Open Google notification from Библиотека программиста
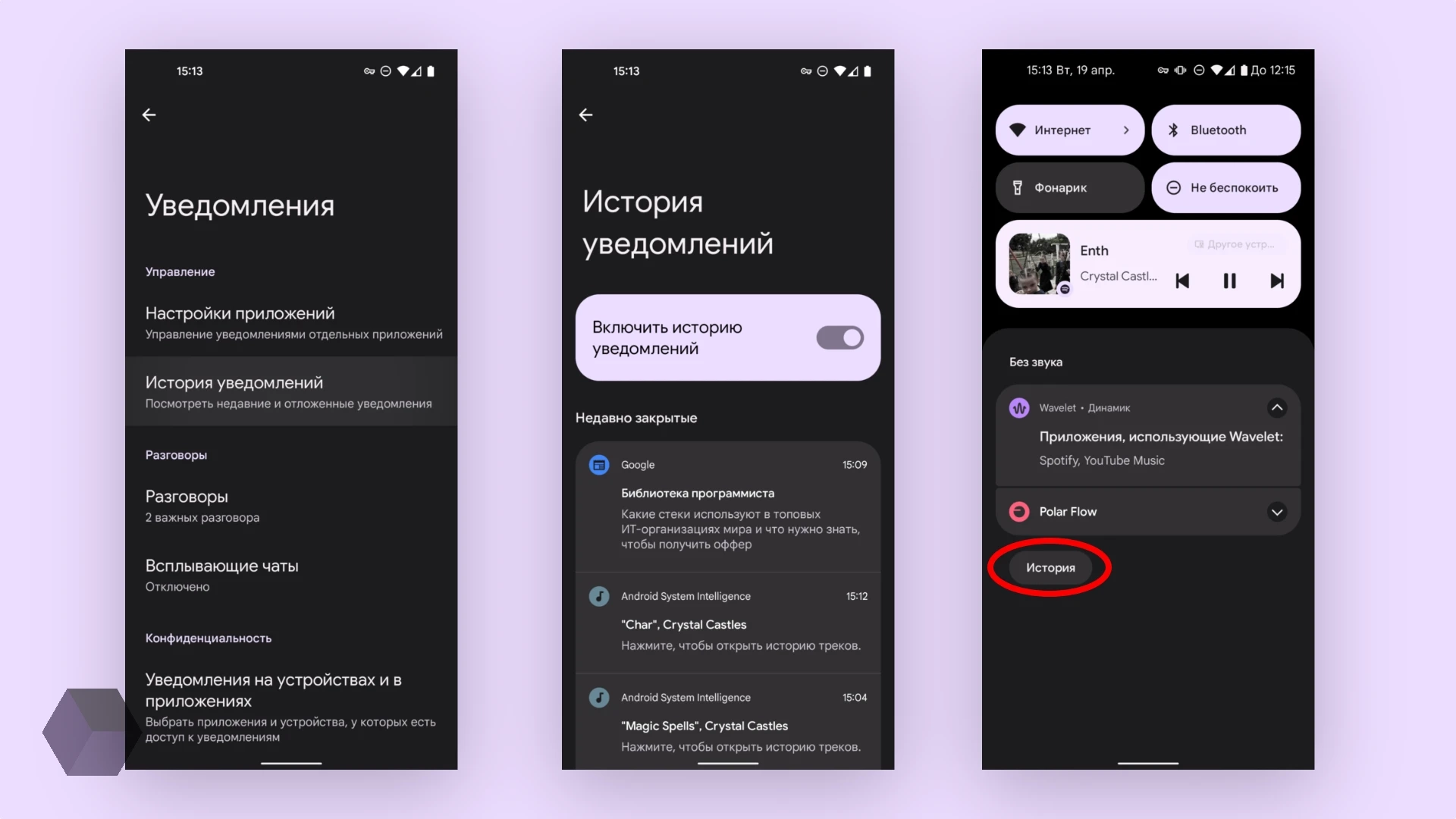This screenshot has width=1456, height=819. (727, 504)
